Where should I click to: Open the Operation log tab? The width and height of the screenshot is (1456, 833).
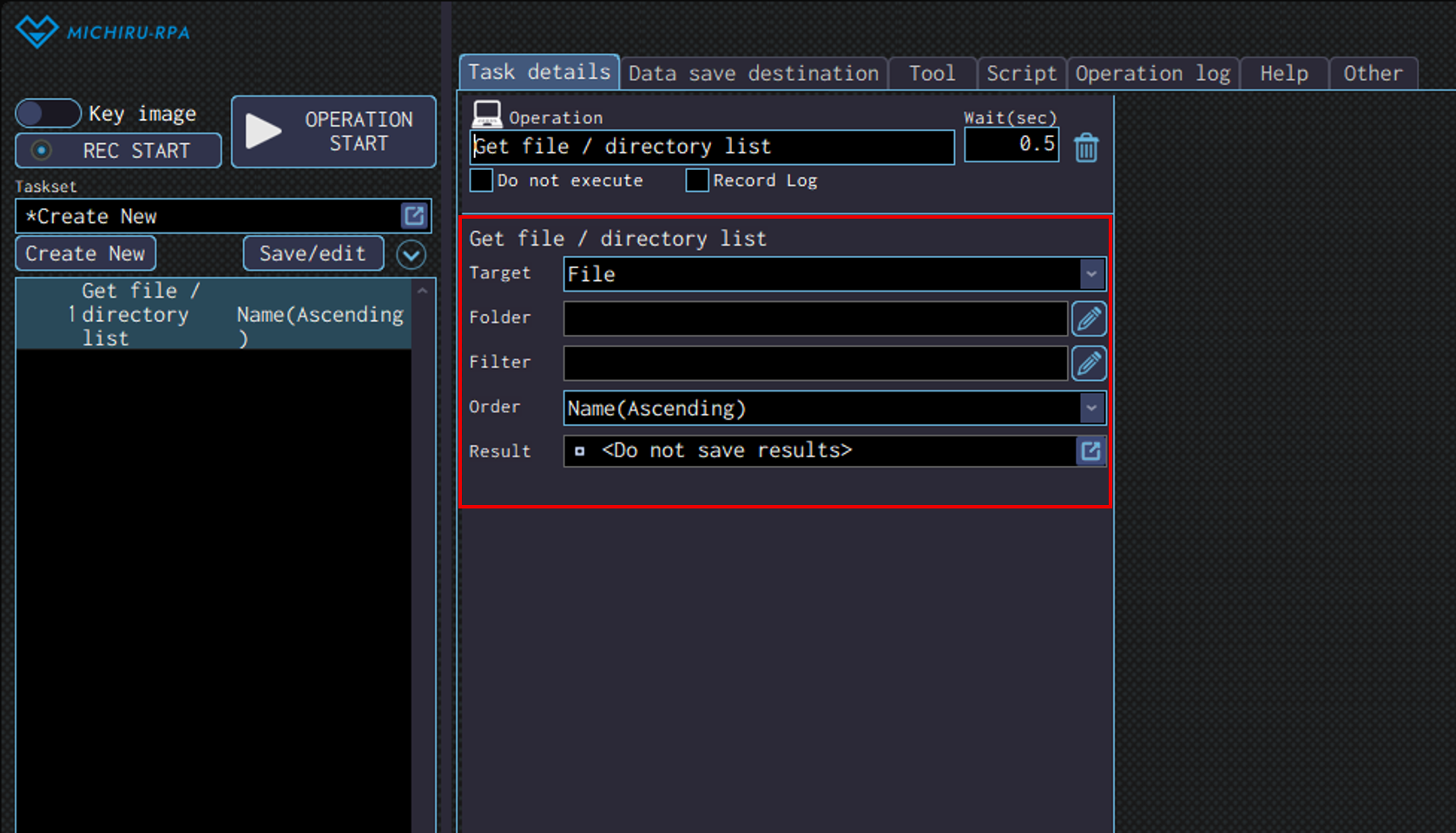(1152, 74)
